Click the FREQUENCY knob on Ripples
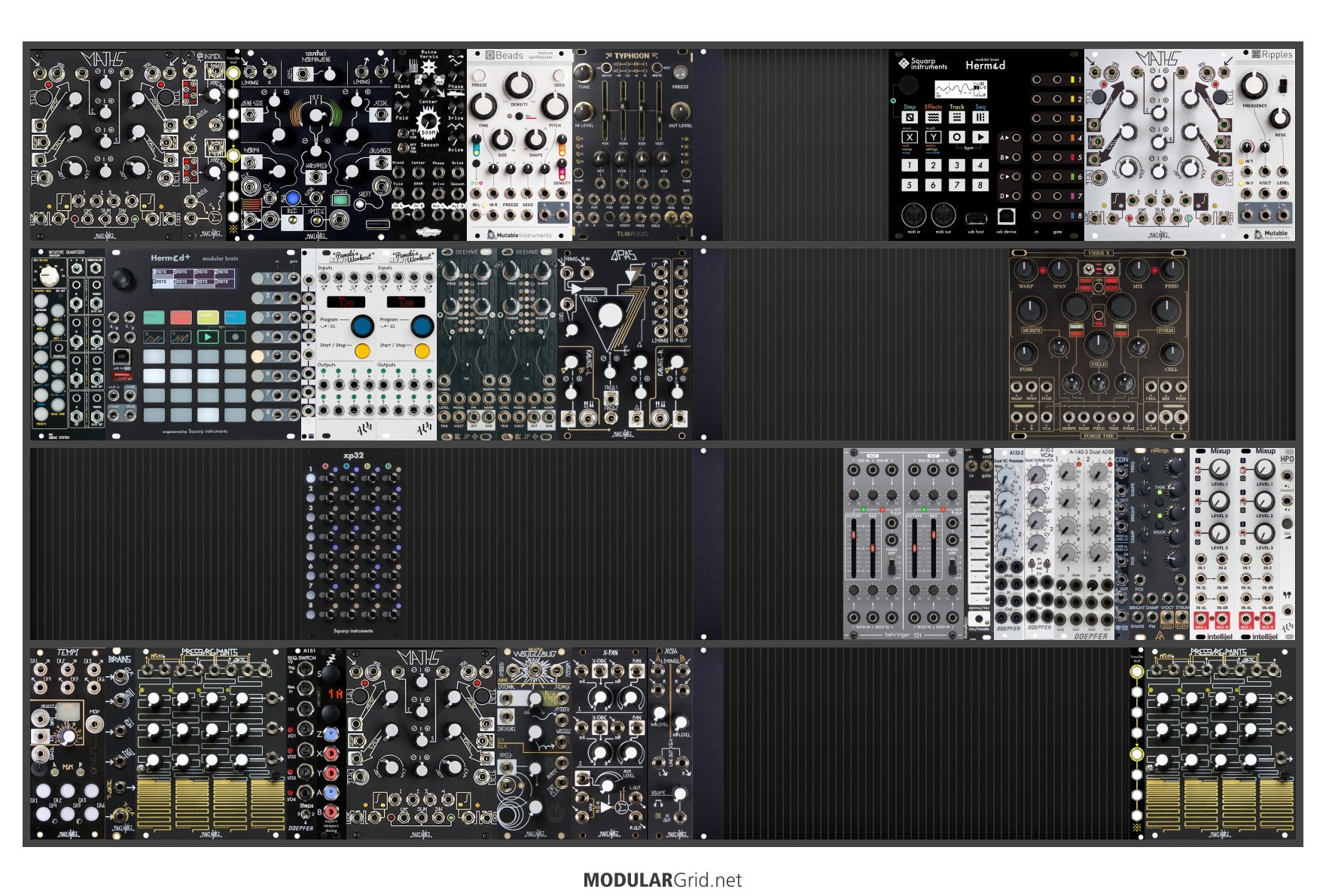Image resolution: width=1326 pixels, height=896 pixels. [x=1255, y=85]
